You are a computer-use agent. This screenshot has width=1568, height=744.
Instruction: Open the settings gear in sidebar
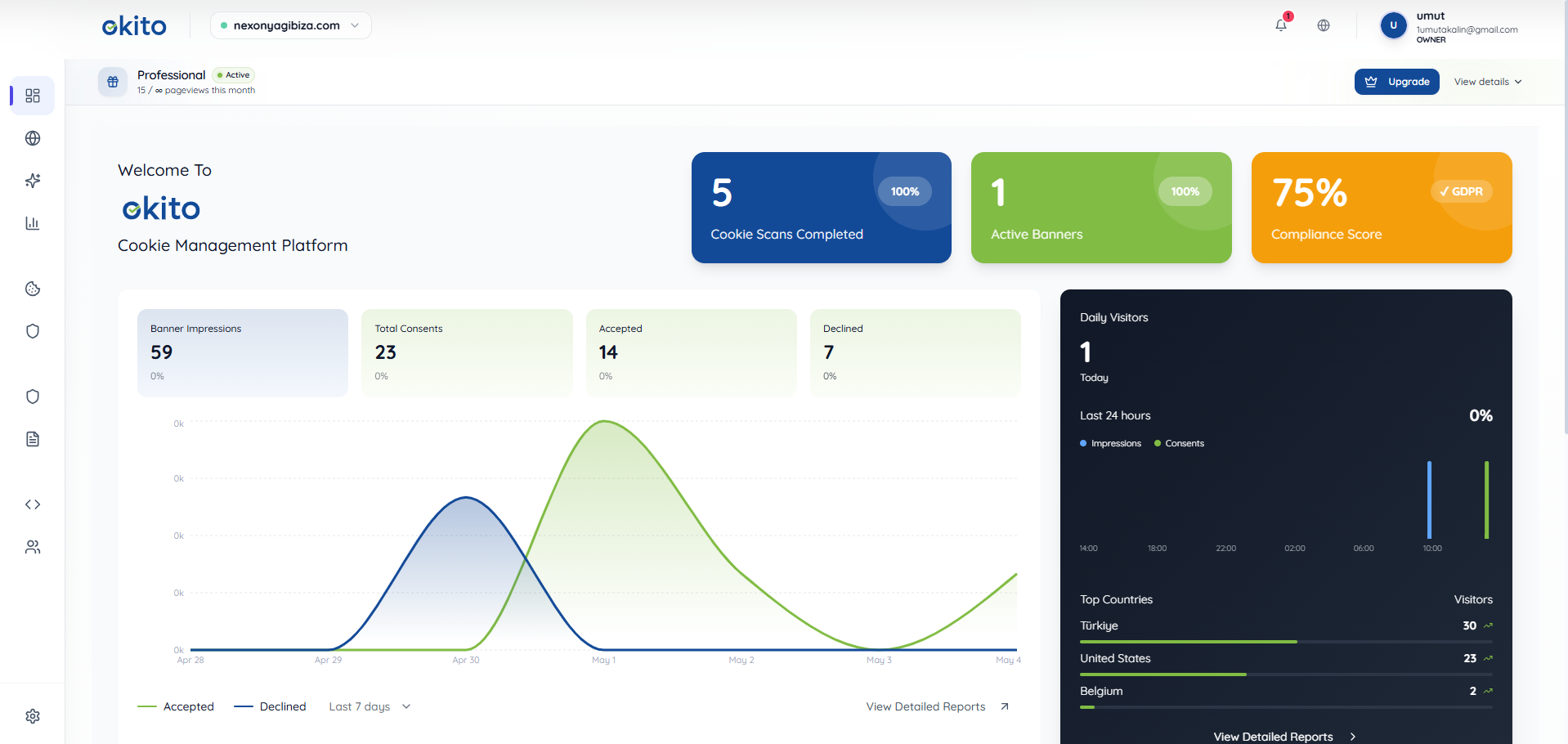point(33,716)
